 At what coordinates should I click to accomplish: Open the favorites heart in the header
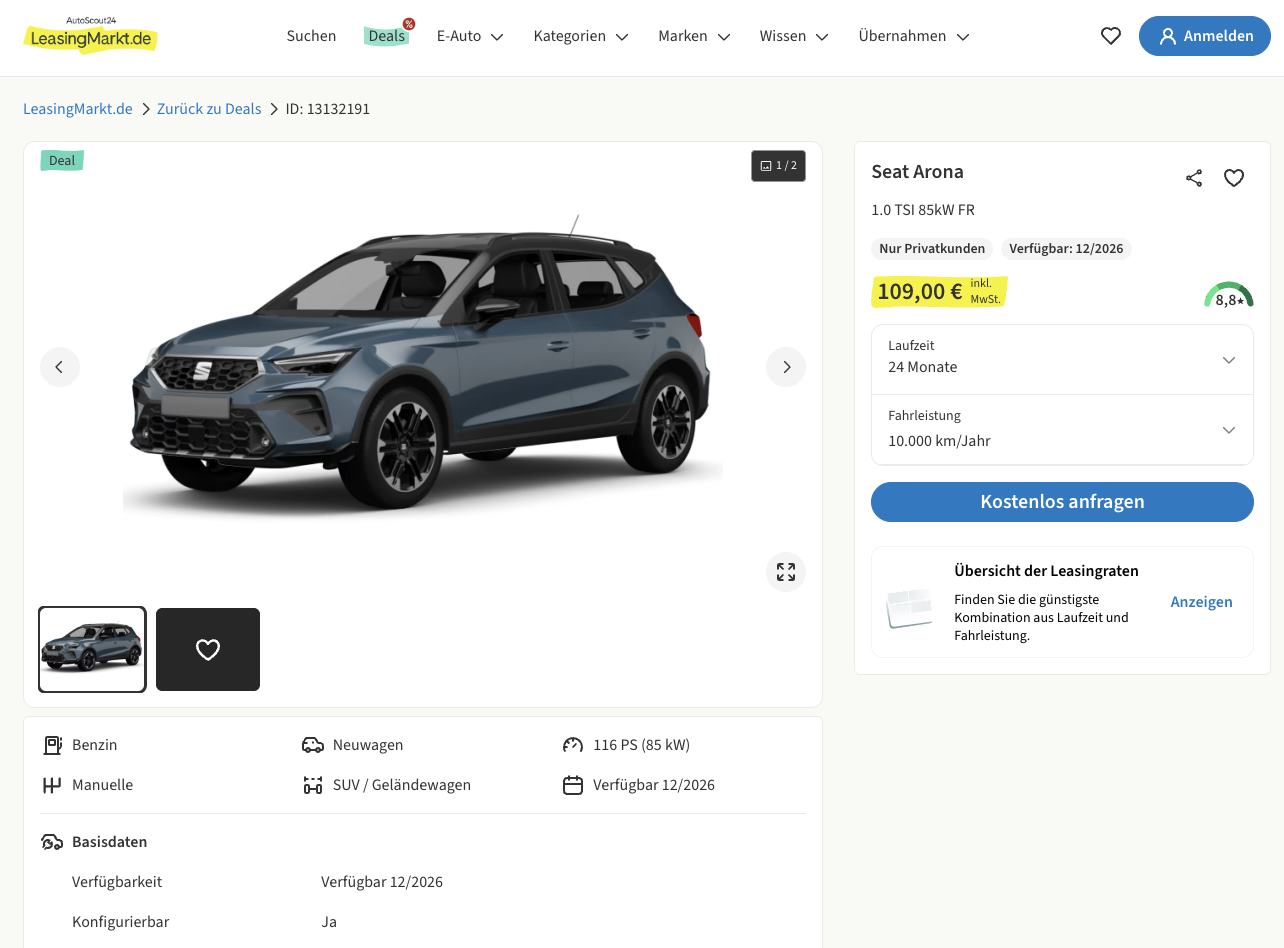click(1110, 36)
